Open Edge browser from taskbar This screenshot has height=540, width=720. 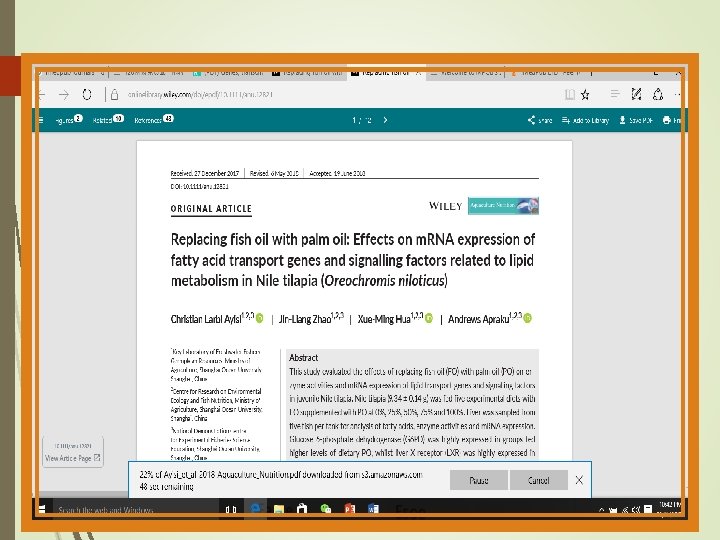coord(255,509)
